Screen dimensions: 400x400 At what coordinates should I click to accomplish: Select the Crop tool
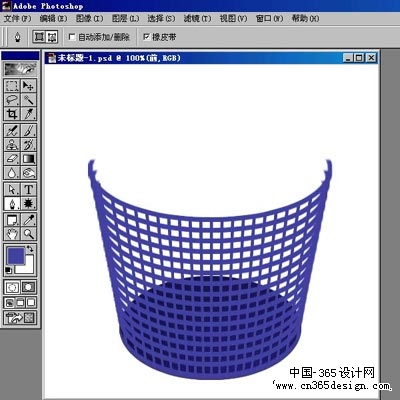(x=12, y=114)
